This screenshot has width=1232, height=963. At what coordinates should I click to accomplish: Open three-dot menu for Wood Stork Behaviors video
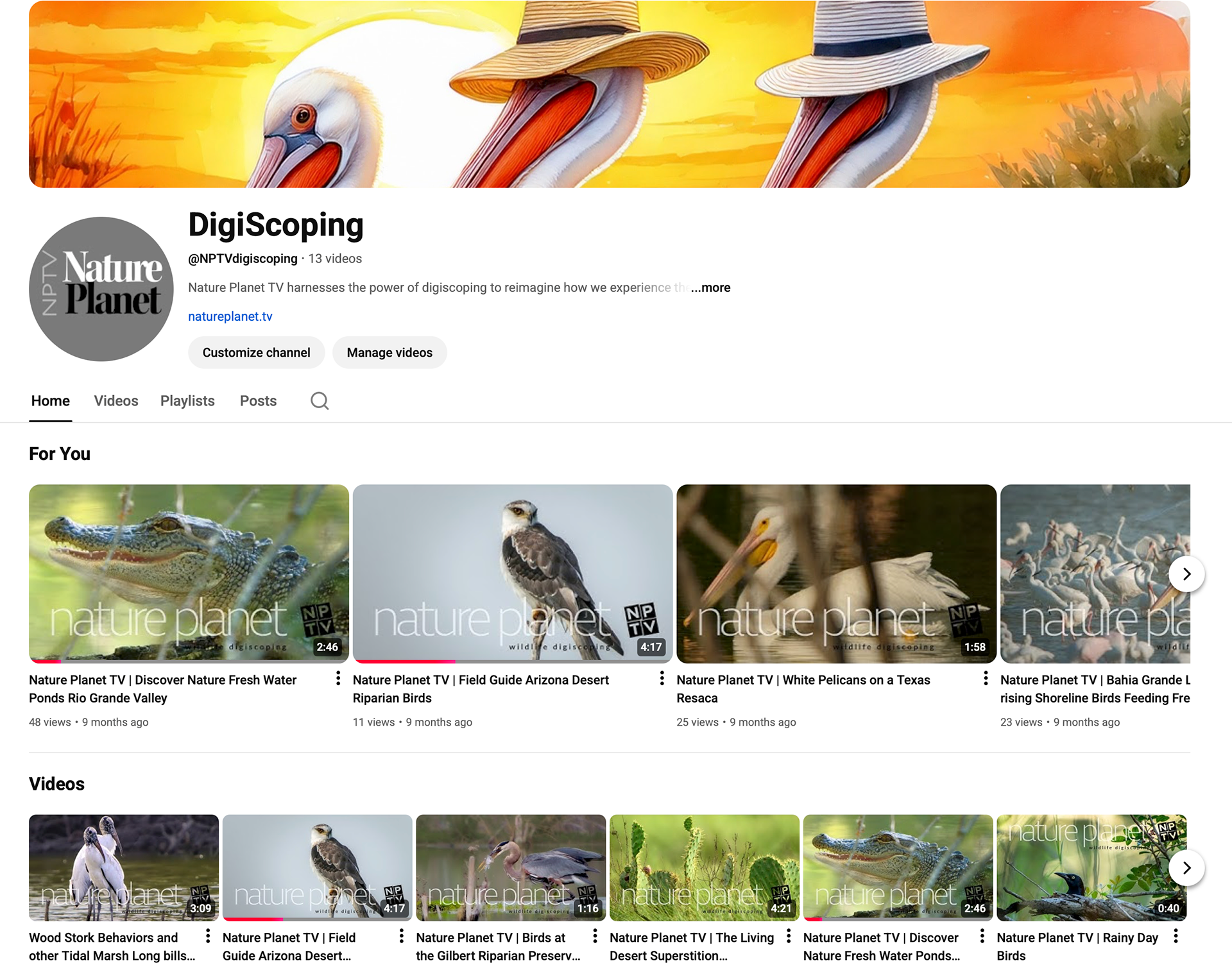[x=208, y=936]
